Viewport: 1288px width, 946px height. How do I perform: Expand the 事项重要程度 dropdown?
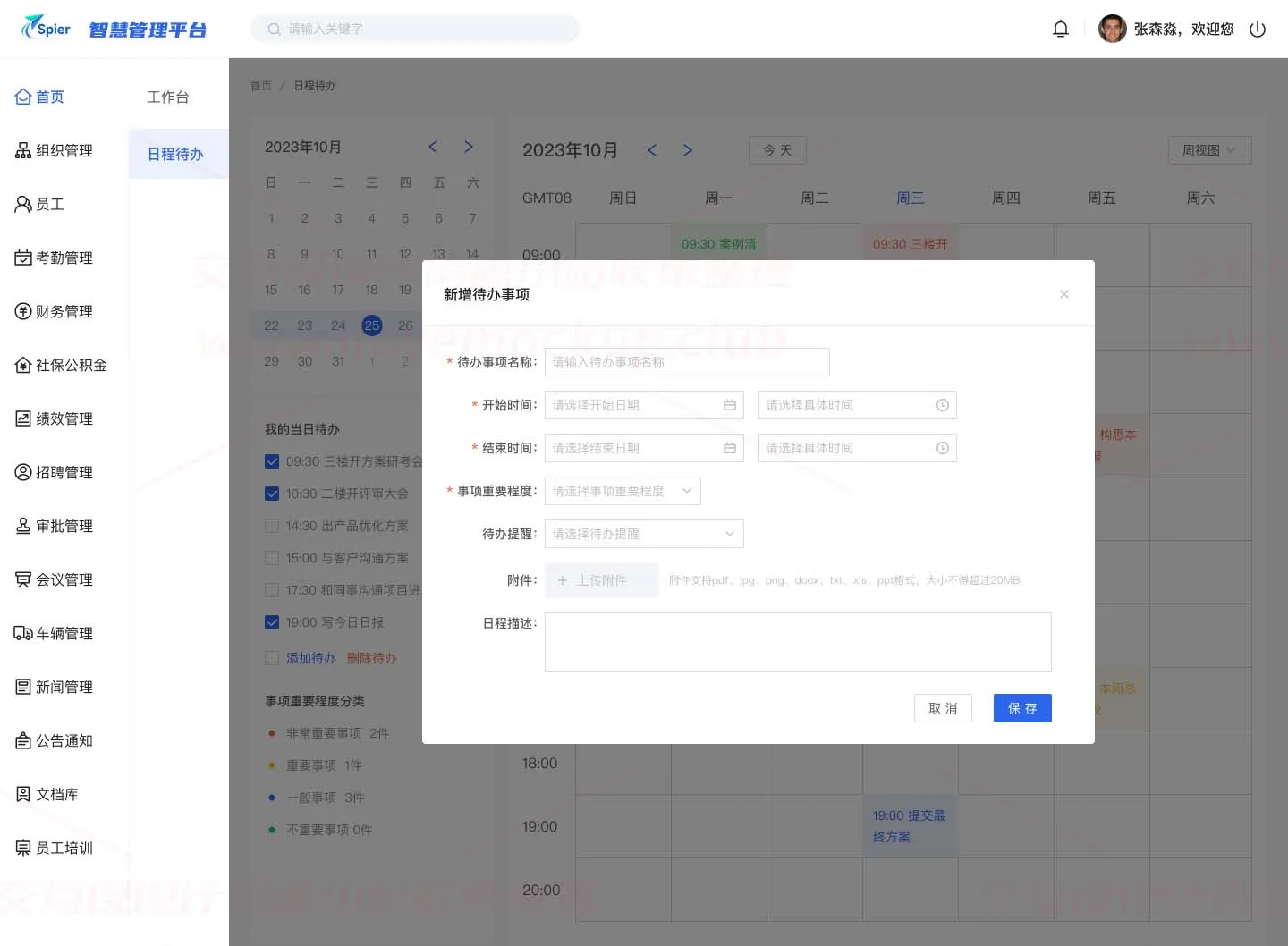(x=623, y=491)
